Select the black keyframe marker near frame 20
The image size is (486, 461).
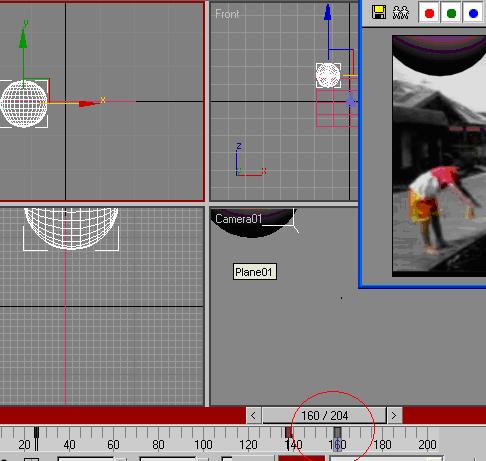tap(36, 433)
